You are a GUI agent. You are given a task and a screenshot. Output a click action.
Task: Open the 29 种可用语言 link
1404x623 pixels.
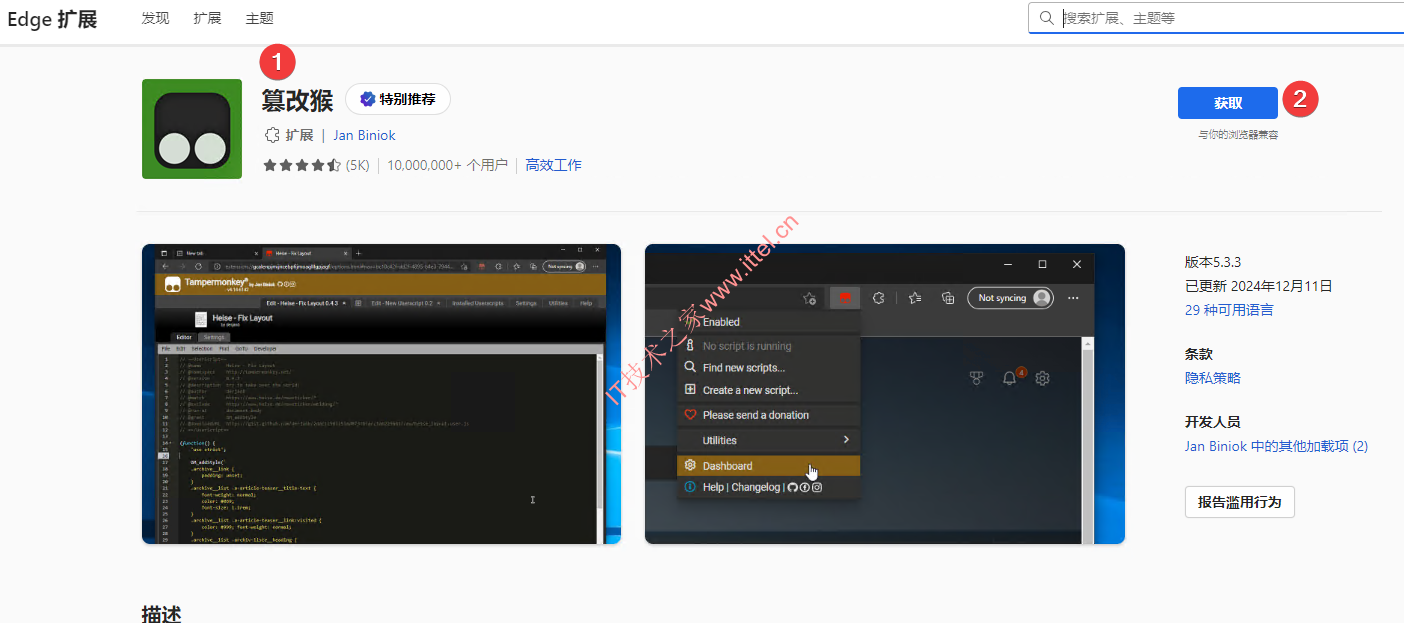click(1229, 310)
